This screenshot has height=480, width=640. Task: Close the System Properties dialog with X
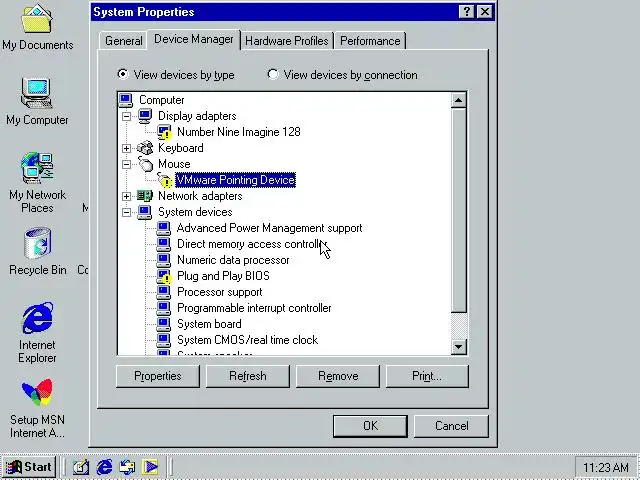click(x=484, y=12)
